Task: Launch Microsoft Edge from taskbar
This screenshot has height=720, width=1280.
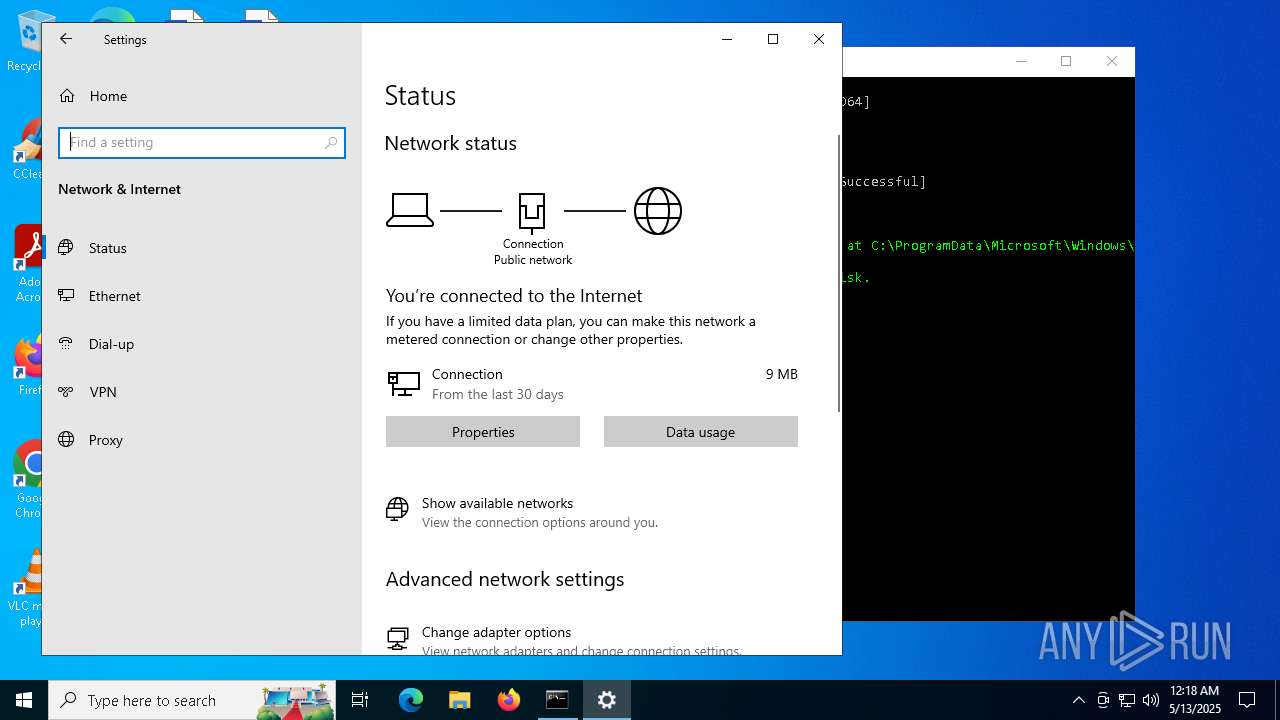Action: [411, 700]
